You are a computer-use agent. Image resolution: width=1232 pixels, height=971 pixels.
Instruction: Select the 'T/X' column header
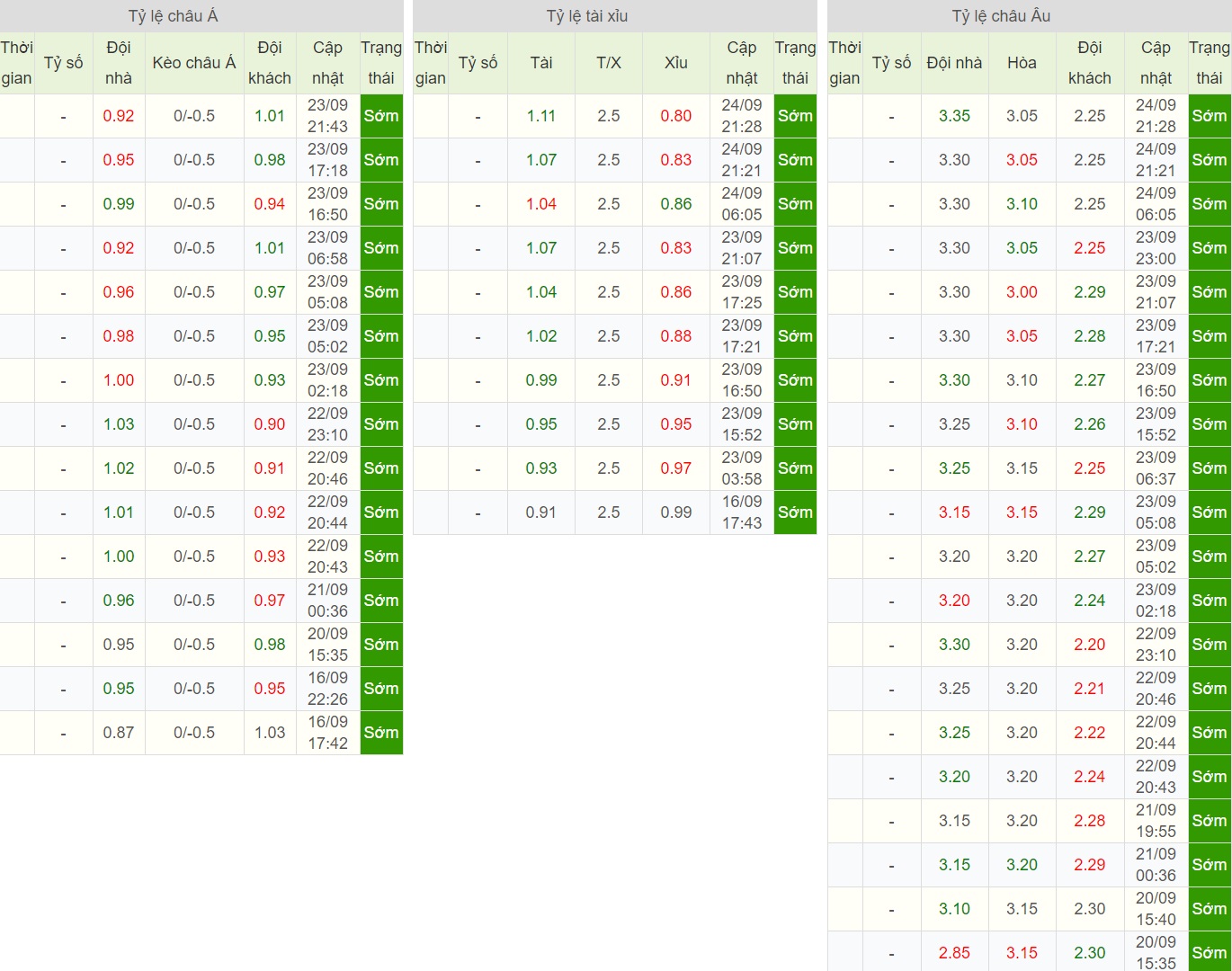[x=609, y=63]
